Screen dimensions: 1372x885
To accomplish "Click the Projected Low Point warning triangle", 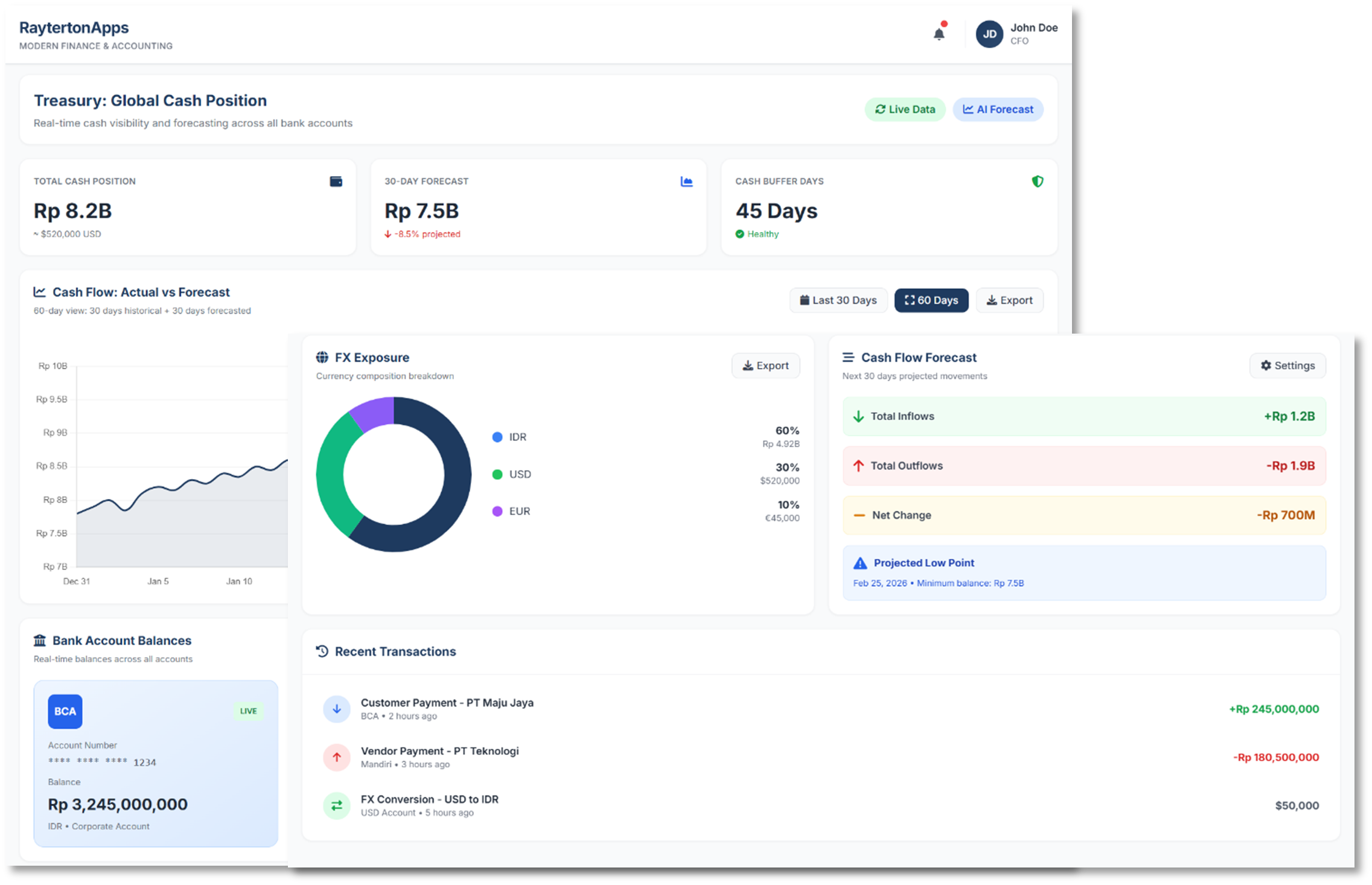I will point(860,563).
